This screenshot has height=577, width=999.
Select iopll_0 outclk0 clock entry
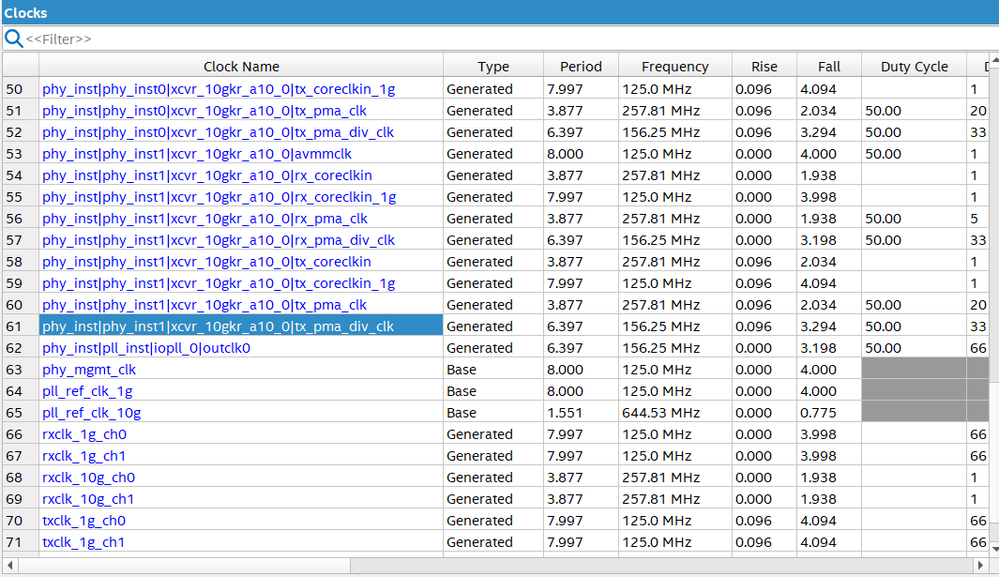(x=146, y=348)
